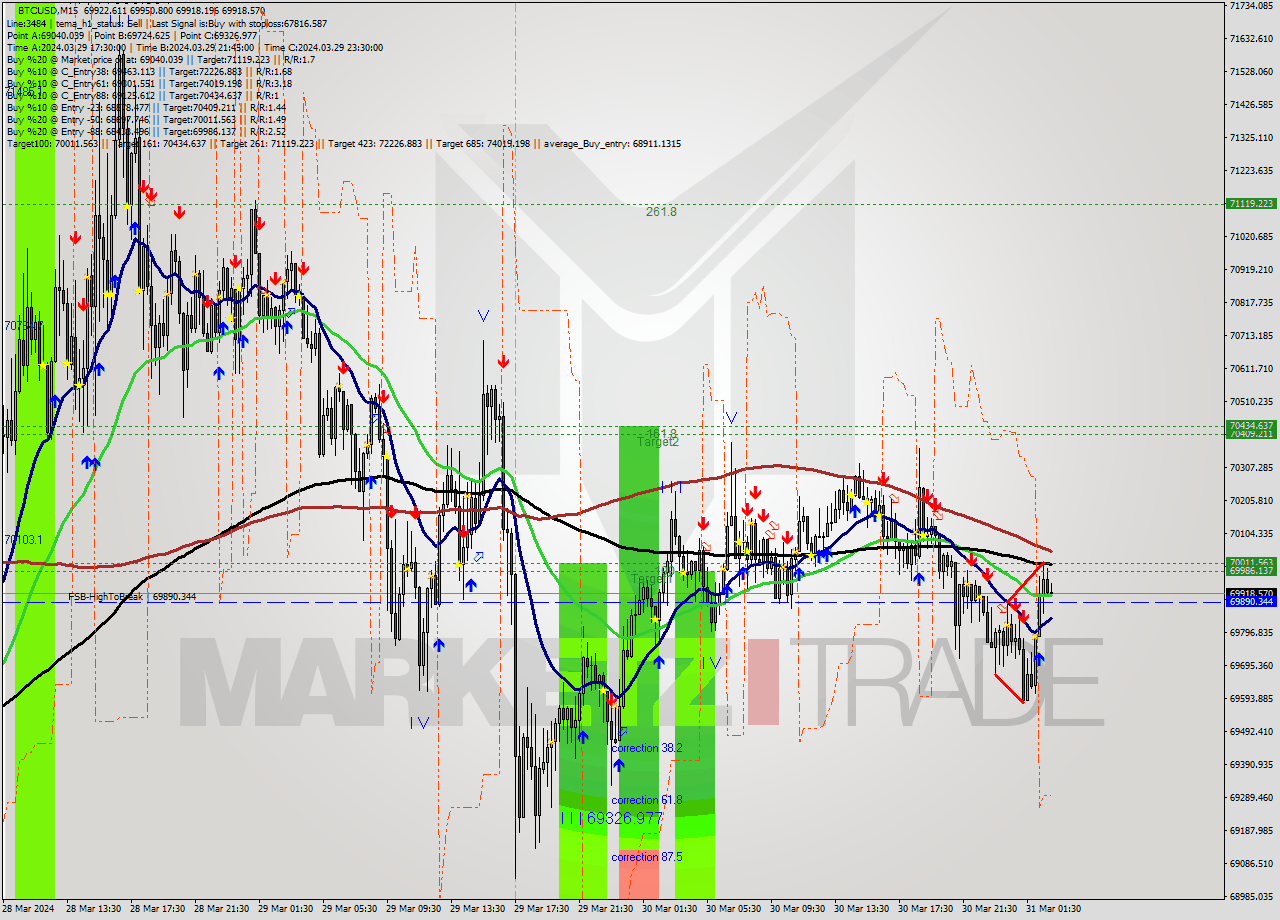The height and width of the screenshot is (920, 1280).
Task: Click the 261.8 Fibonacci level label
Action: pos(661,212)
